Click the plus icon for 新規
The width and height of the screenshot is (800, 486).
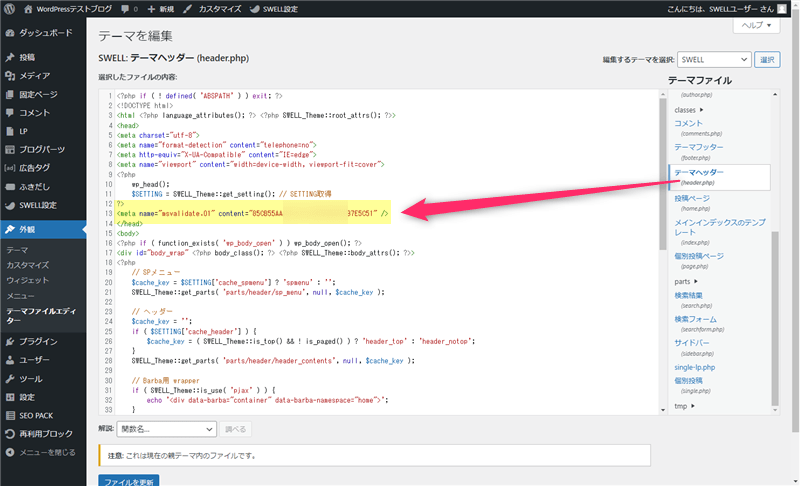[x=151, y=9]
